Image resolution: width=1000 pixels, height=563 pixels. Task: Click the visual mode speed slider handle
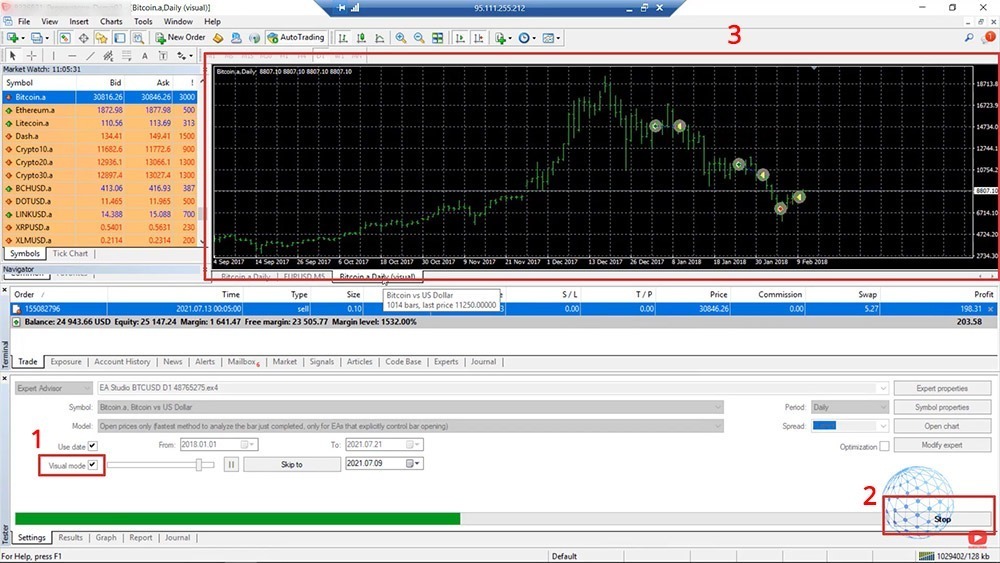pos(199,465)
